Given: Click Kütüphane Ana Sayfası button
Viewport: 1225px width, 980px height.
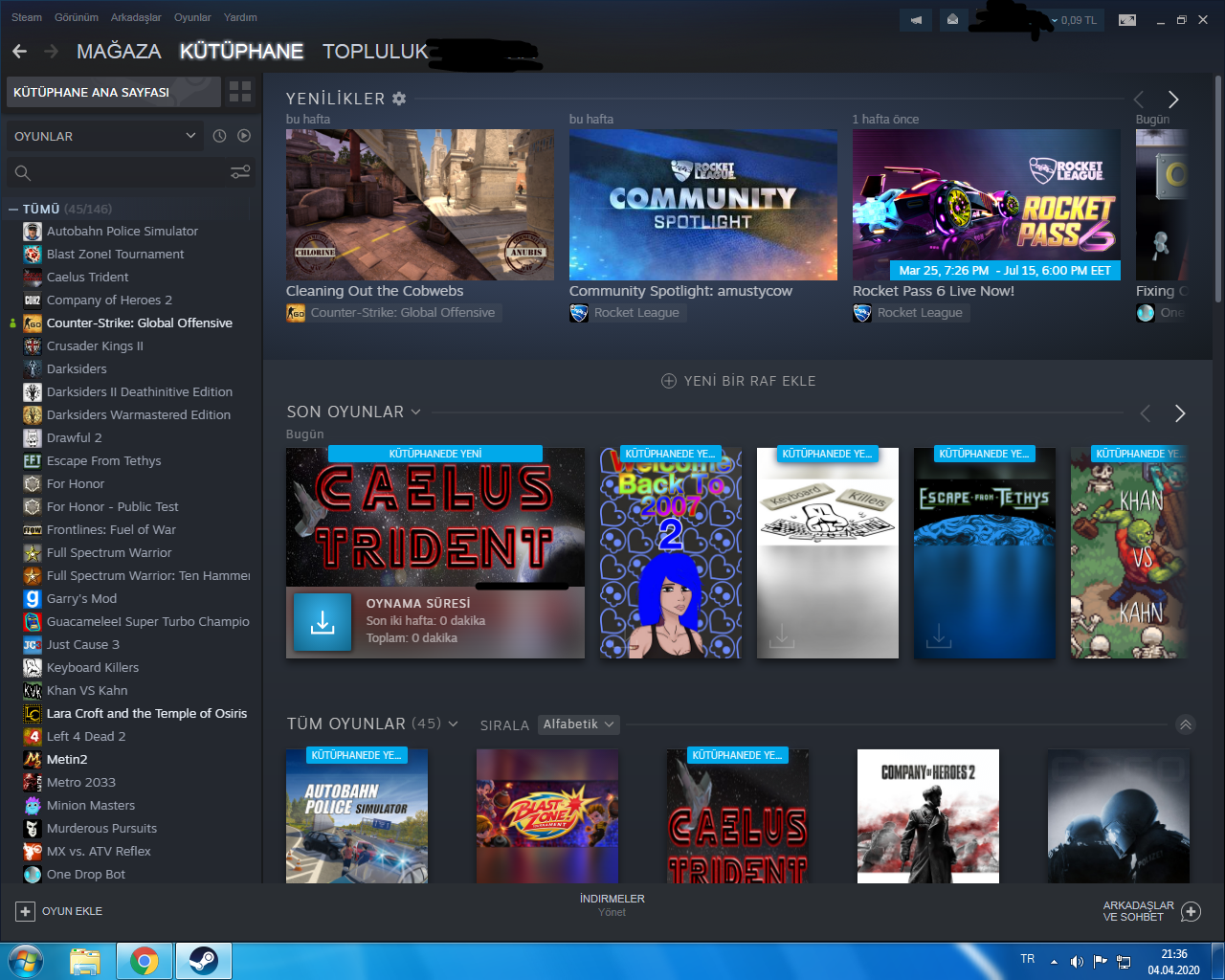Looking at the screenshot, I should pyautogui.click(x=113, y=92).
